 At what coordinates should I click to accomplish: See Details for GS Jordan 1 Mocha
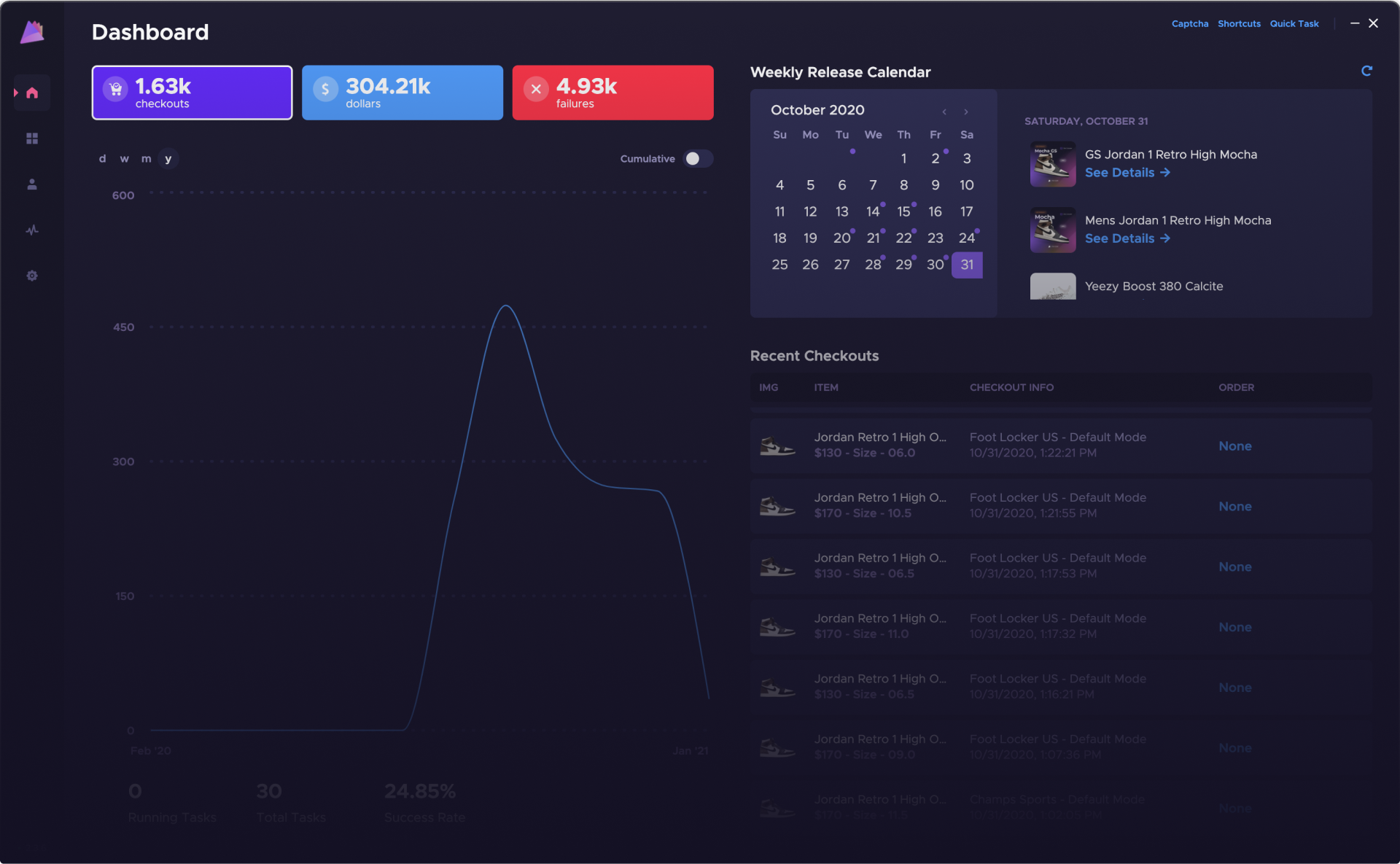1127,173
